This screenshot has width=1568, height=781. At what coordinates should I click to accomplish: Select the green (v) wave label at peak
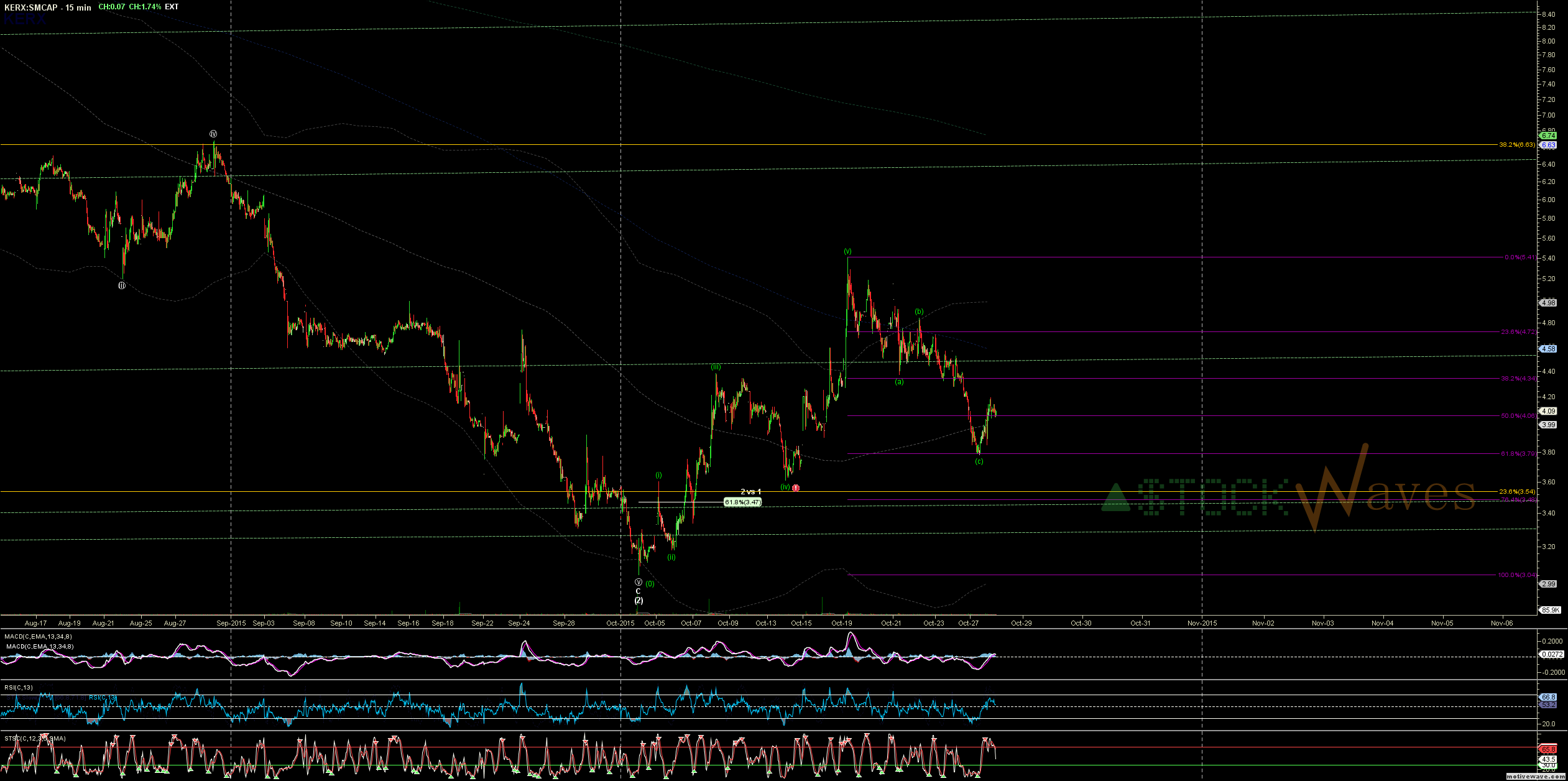[x=847, y=251]
